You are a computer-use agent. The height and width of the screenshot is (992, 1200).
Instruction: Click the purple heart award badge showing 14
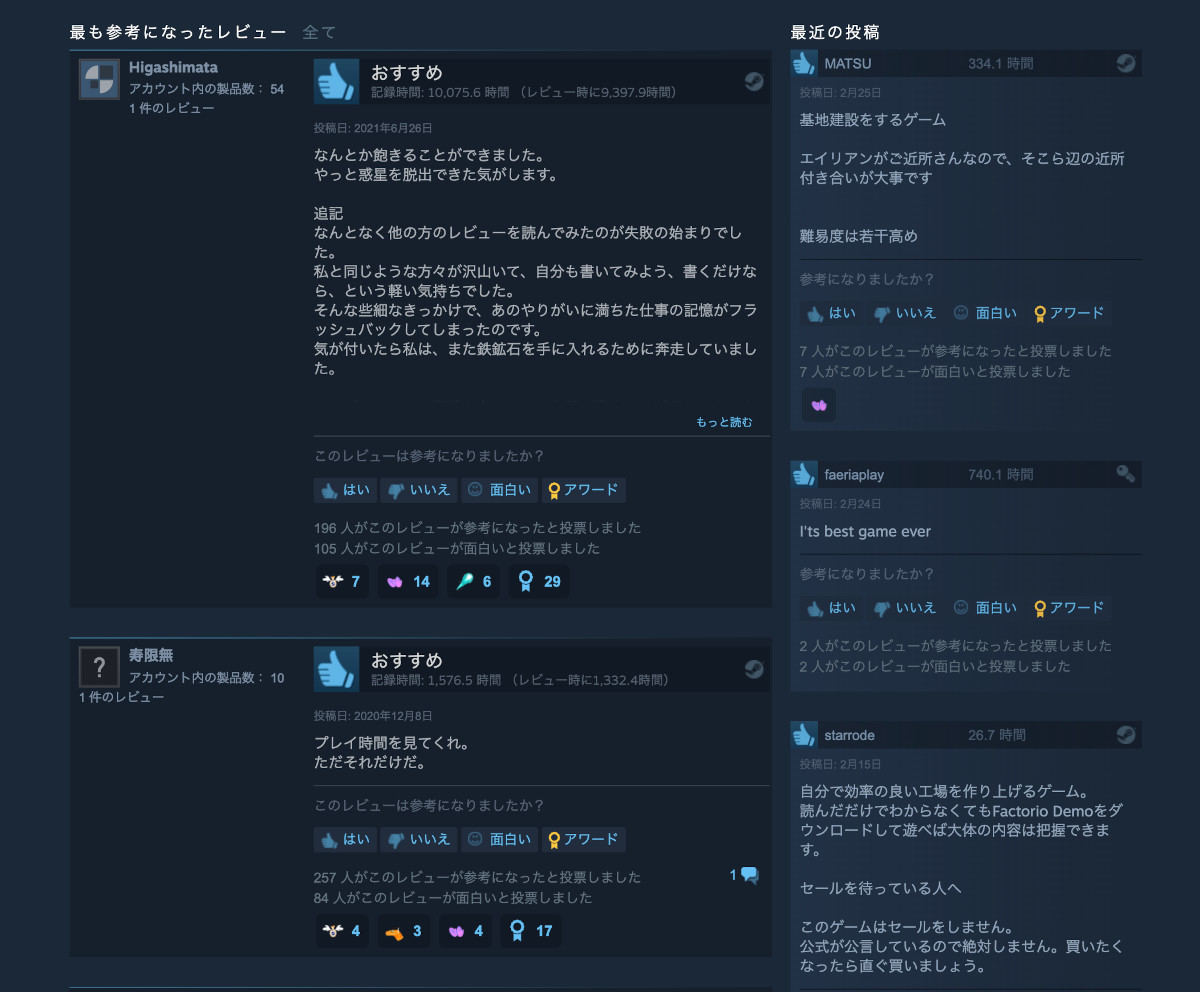tap(408, 581)
